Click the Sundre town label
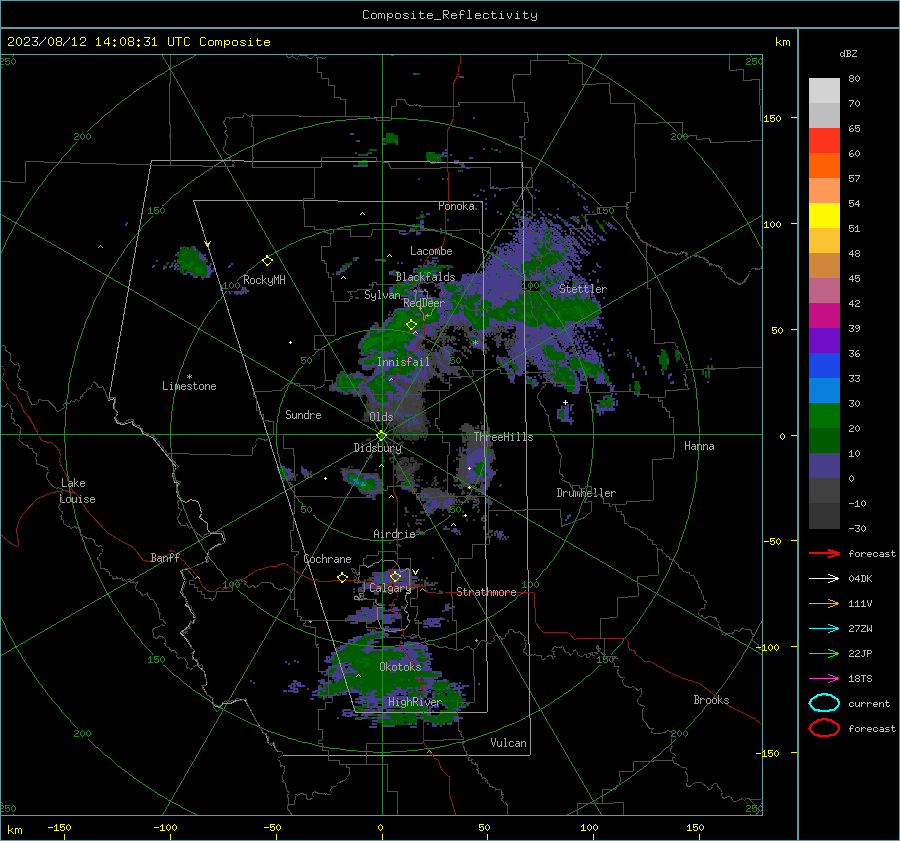This screenshot has width=900, height=841. click(303, 414)
